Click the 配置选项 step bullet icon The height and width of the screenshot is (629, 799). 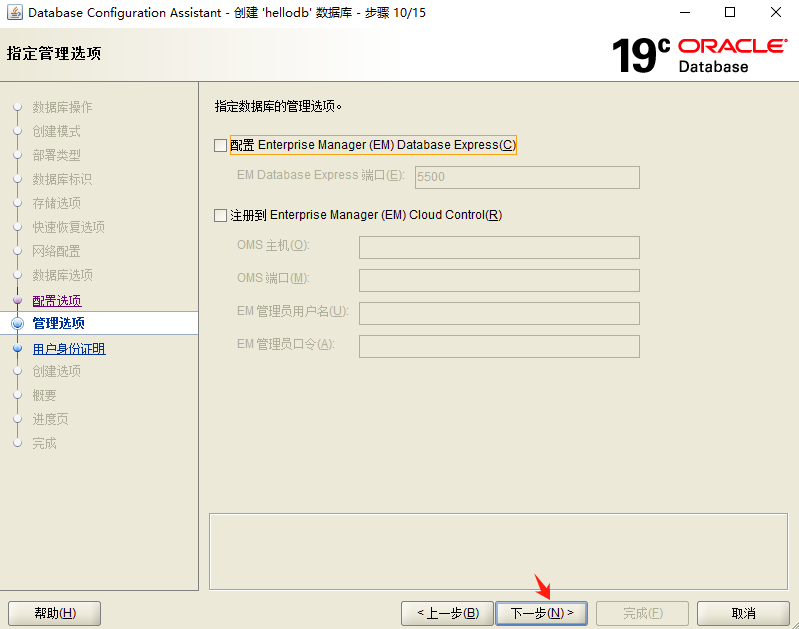[x=17, y=300]
